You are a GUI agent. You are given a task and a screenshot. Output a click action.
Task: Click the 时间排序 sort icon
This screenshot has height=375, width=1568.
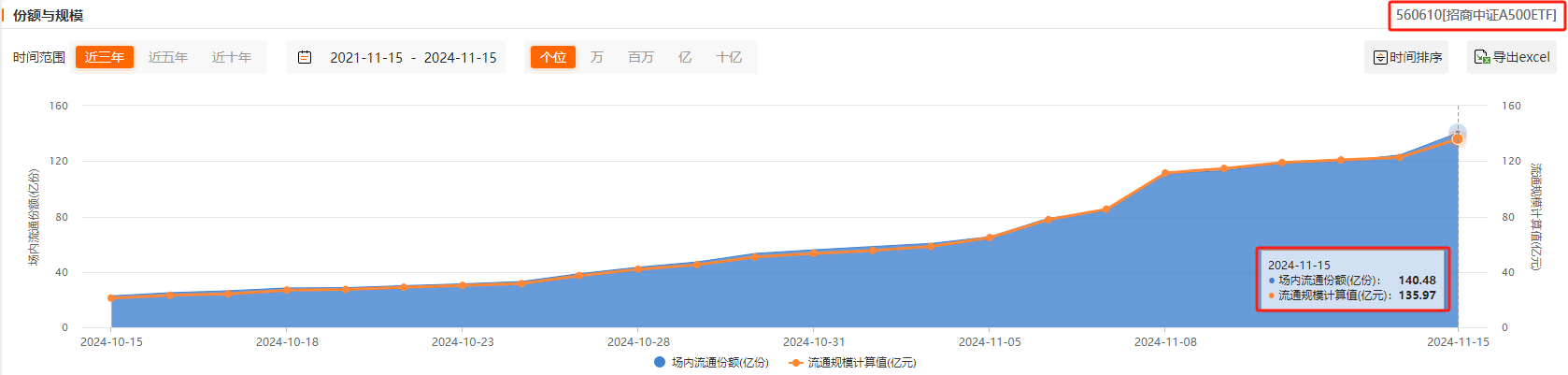click(x=1380, y=58)
